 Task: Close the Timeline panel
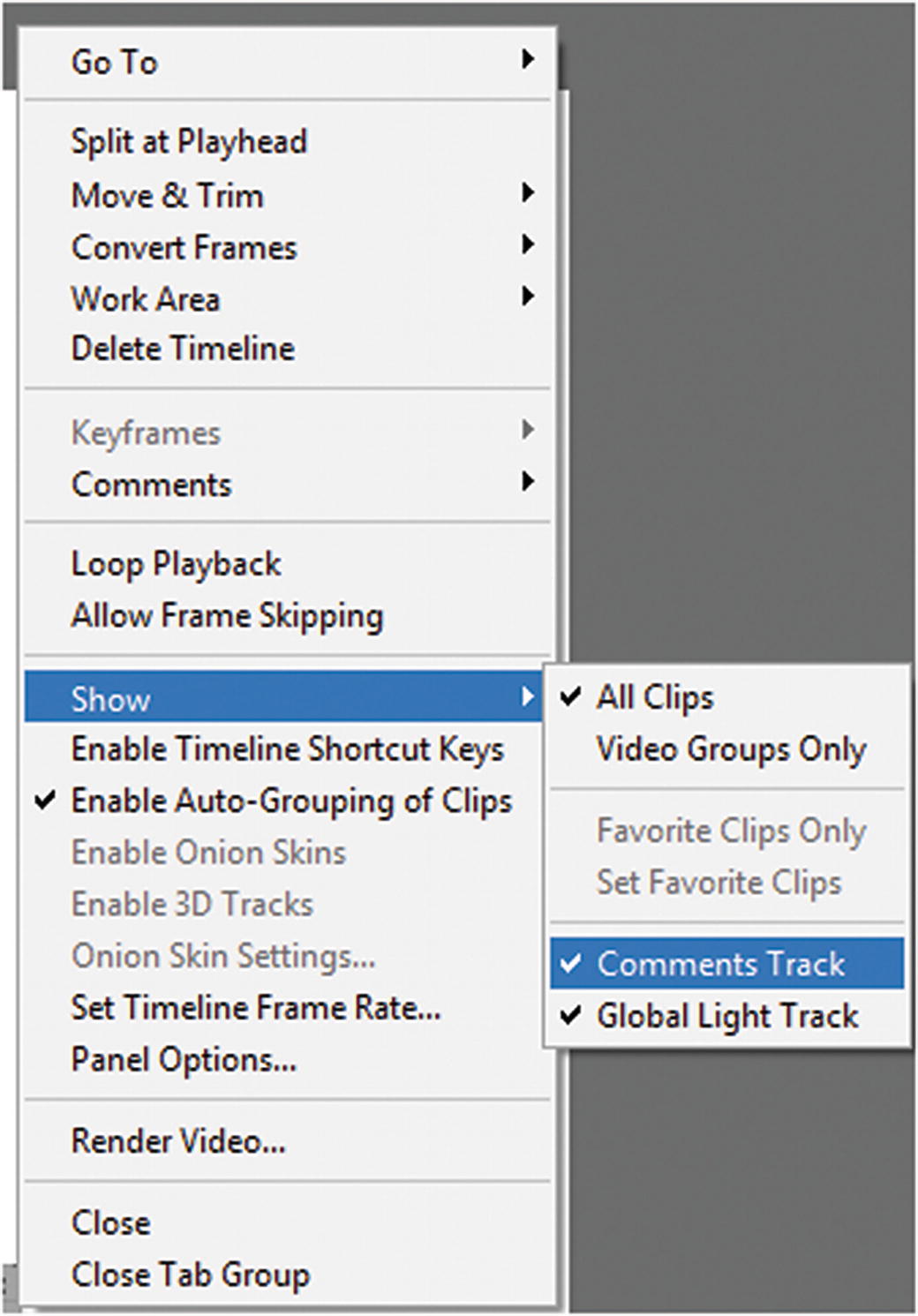pos(111,1223)
